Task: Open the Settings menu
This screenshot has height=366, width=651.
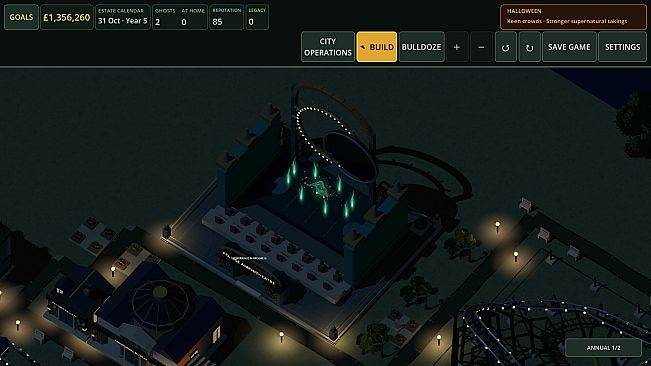Action: point(622,47)
